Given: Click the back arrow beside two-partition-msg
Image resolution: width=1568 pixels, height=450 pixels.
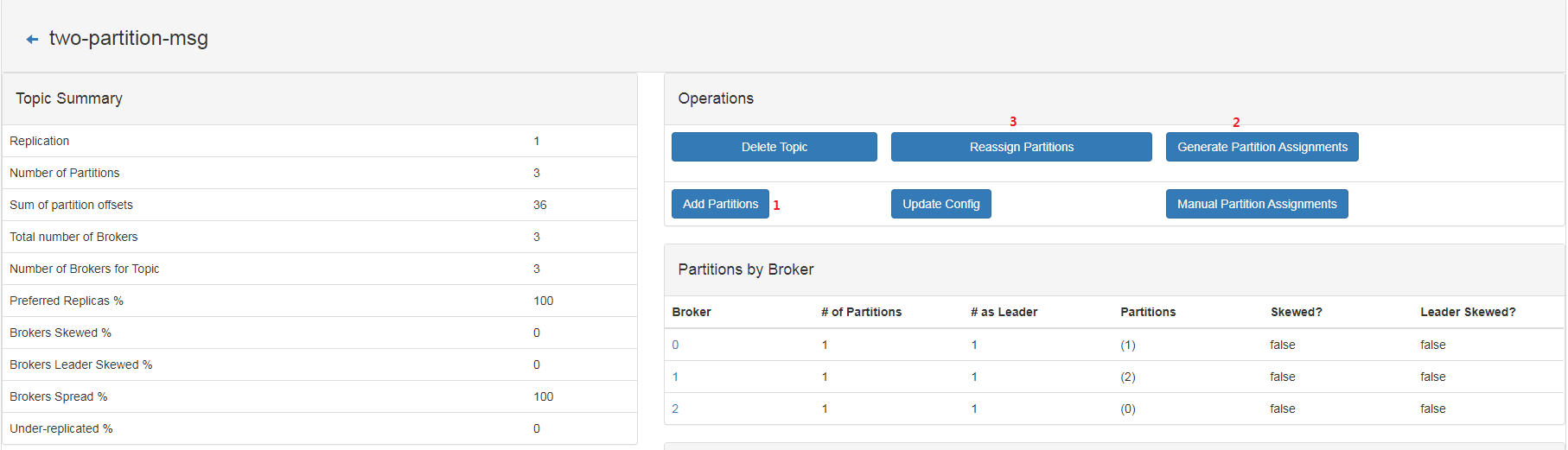Looking at the screenshot, I should click(32, 40).
